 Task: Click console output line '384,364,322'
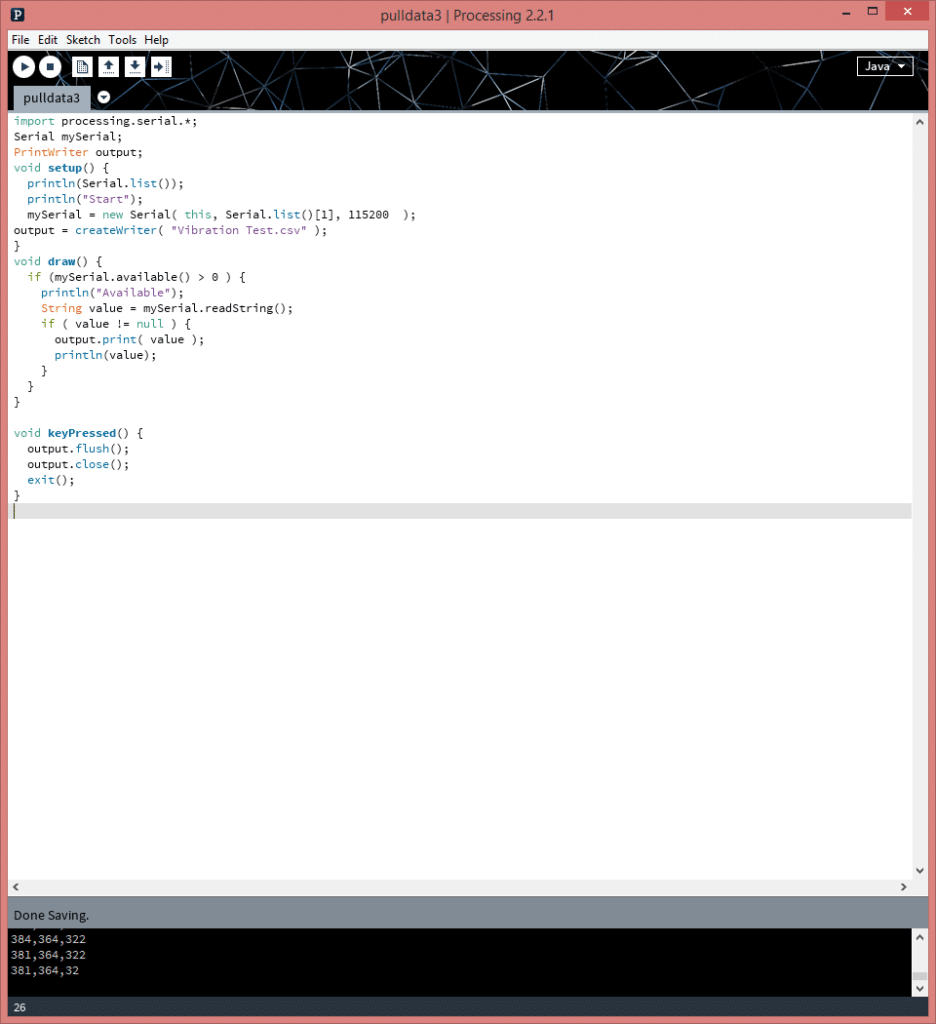pyautogui.click(x=48, y=939)
